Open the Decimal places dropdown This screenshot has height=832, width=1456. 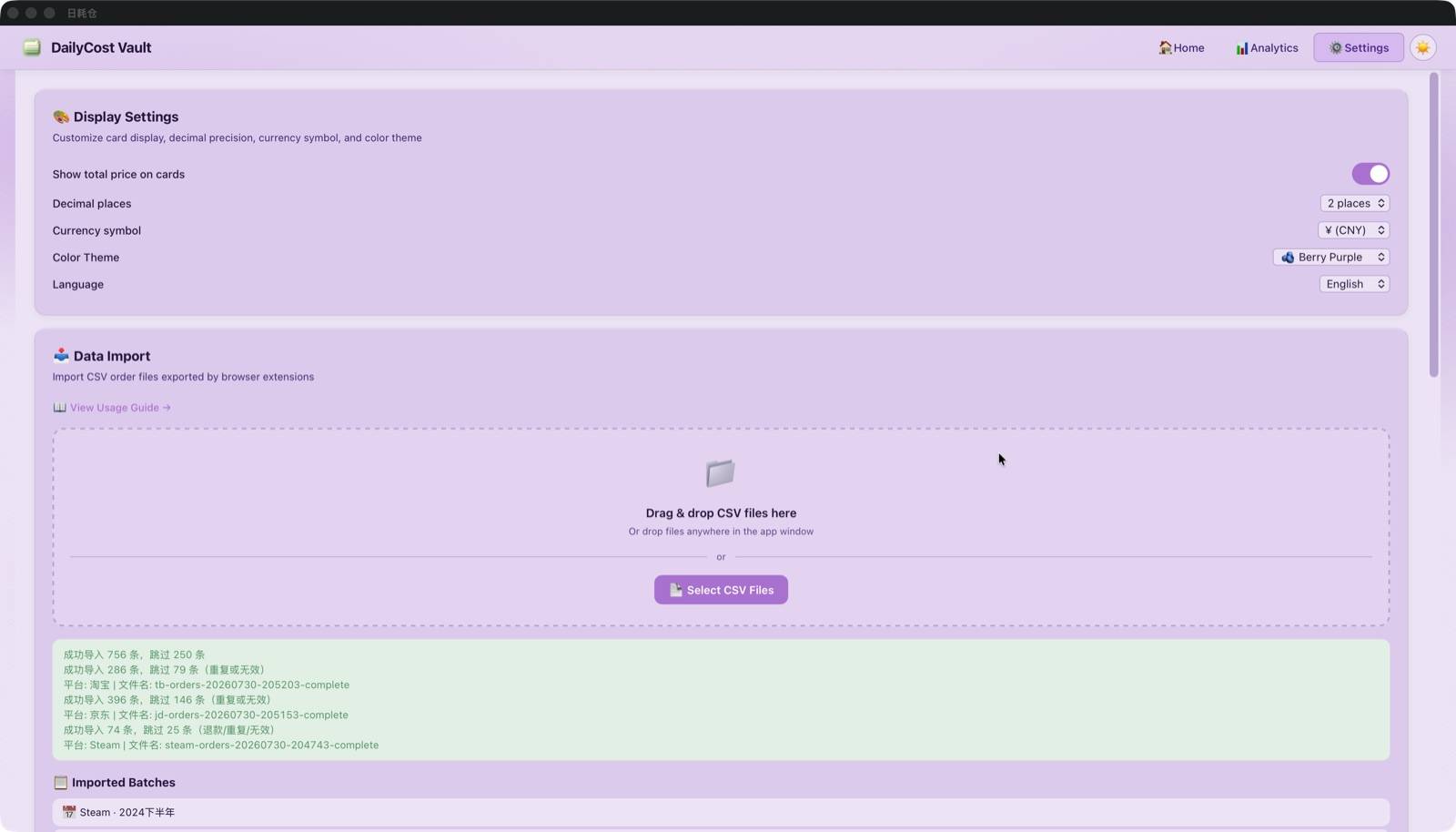click(x=1355, y=203)
